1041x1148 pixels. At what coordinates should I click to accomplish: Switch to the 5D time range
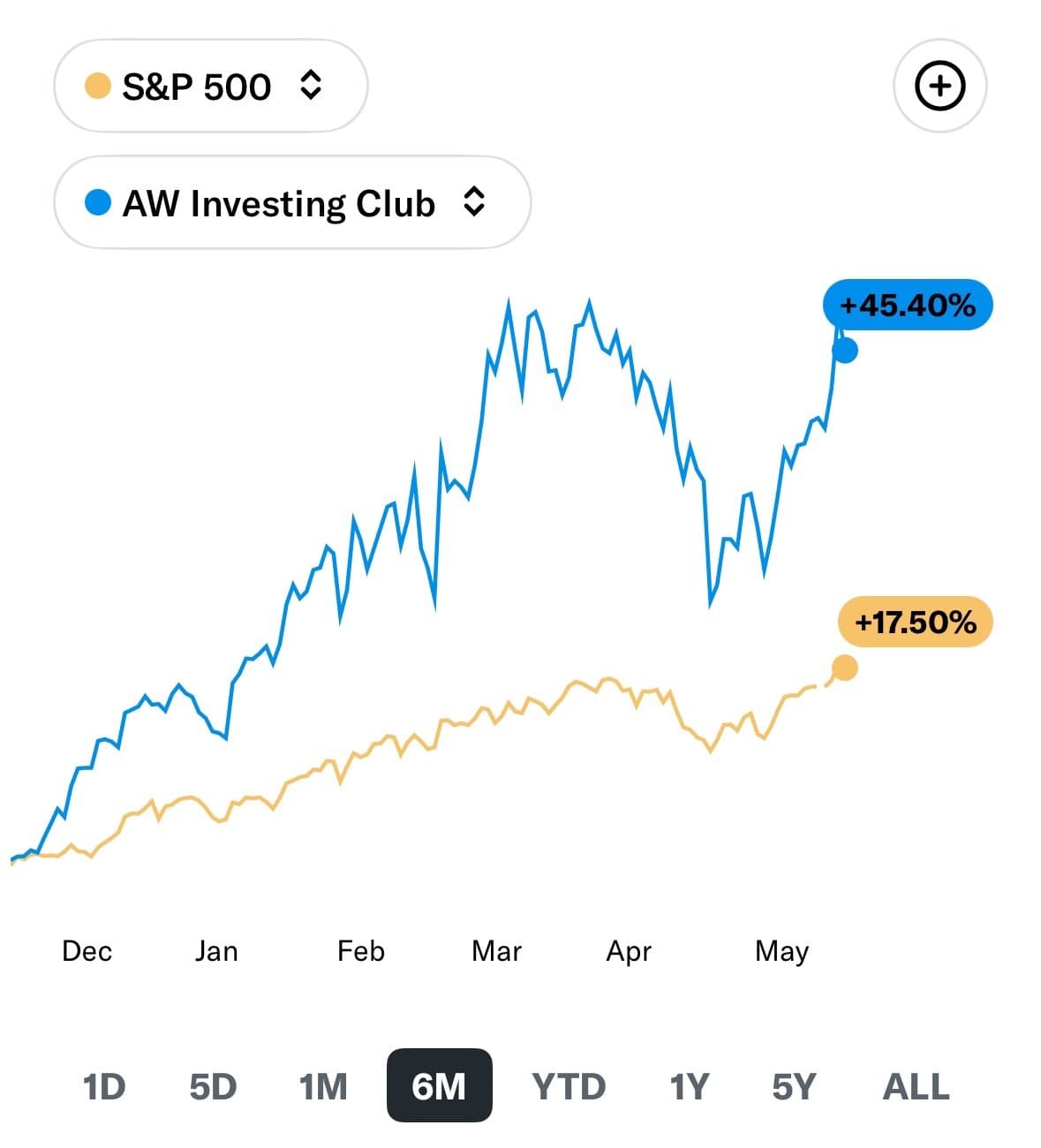click(x=213, y=1086)
